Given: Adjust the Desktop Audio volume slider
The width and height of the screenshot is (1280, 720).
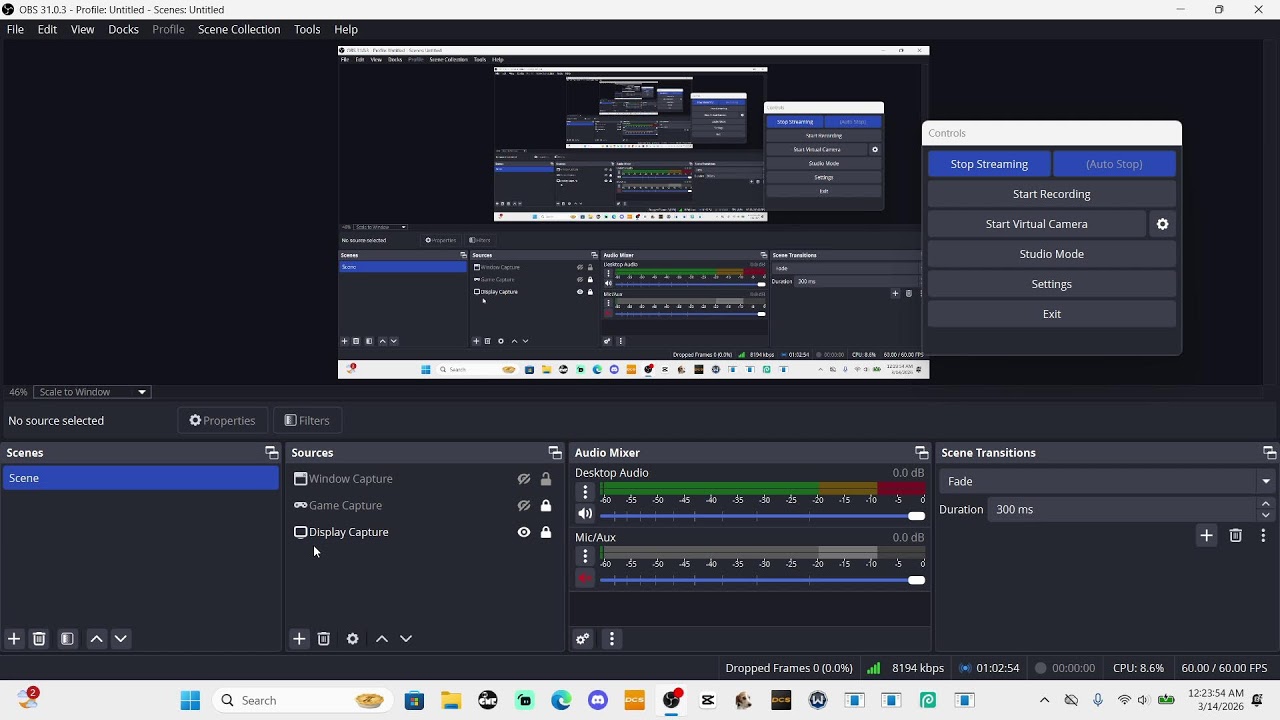Looking at the screenshot, I should 762,516.
